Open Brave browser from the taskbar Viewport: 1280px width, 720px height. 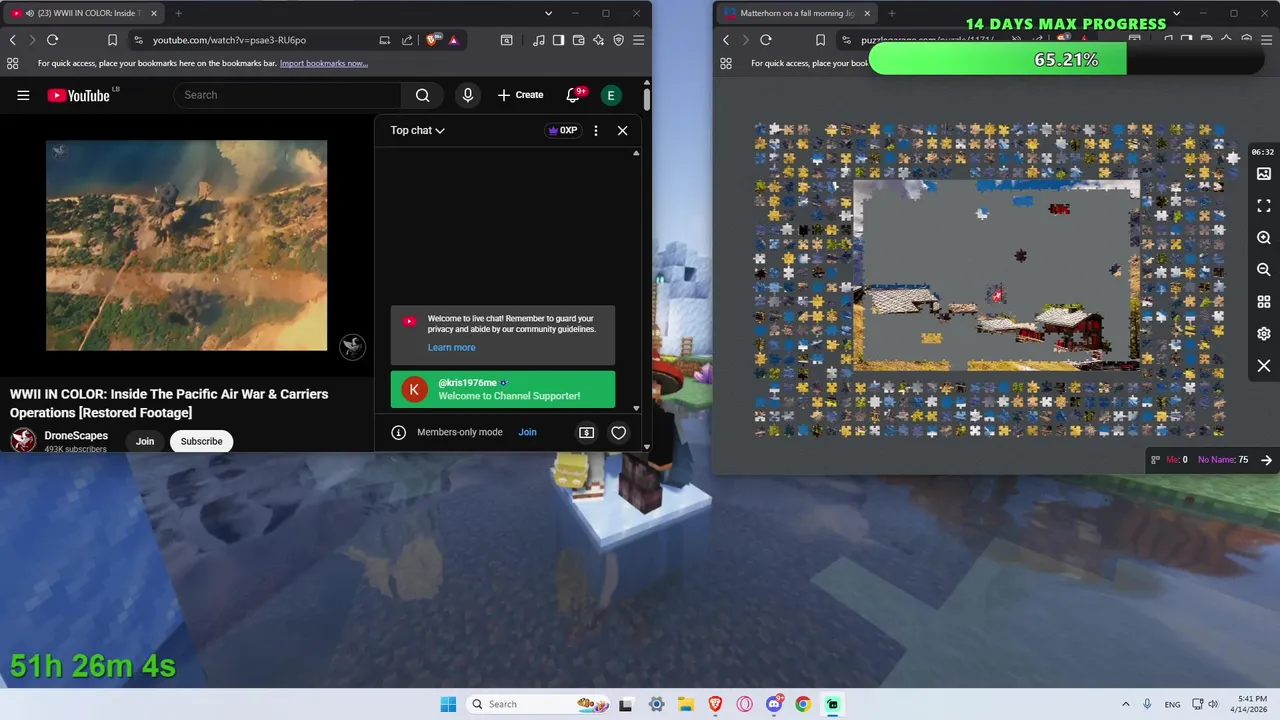716,704
